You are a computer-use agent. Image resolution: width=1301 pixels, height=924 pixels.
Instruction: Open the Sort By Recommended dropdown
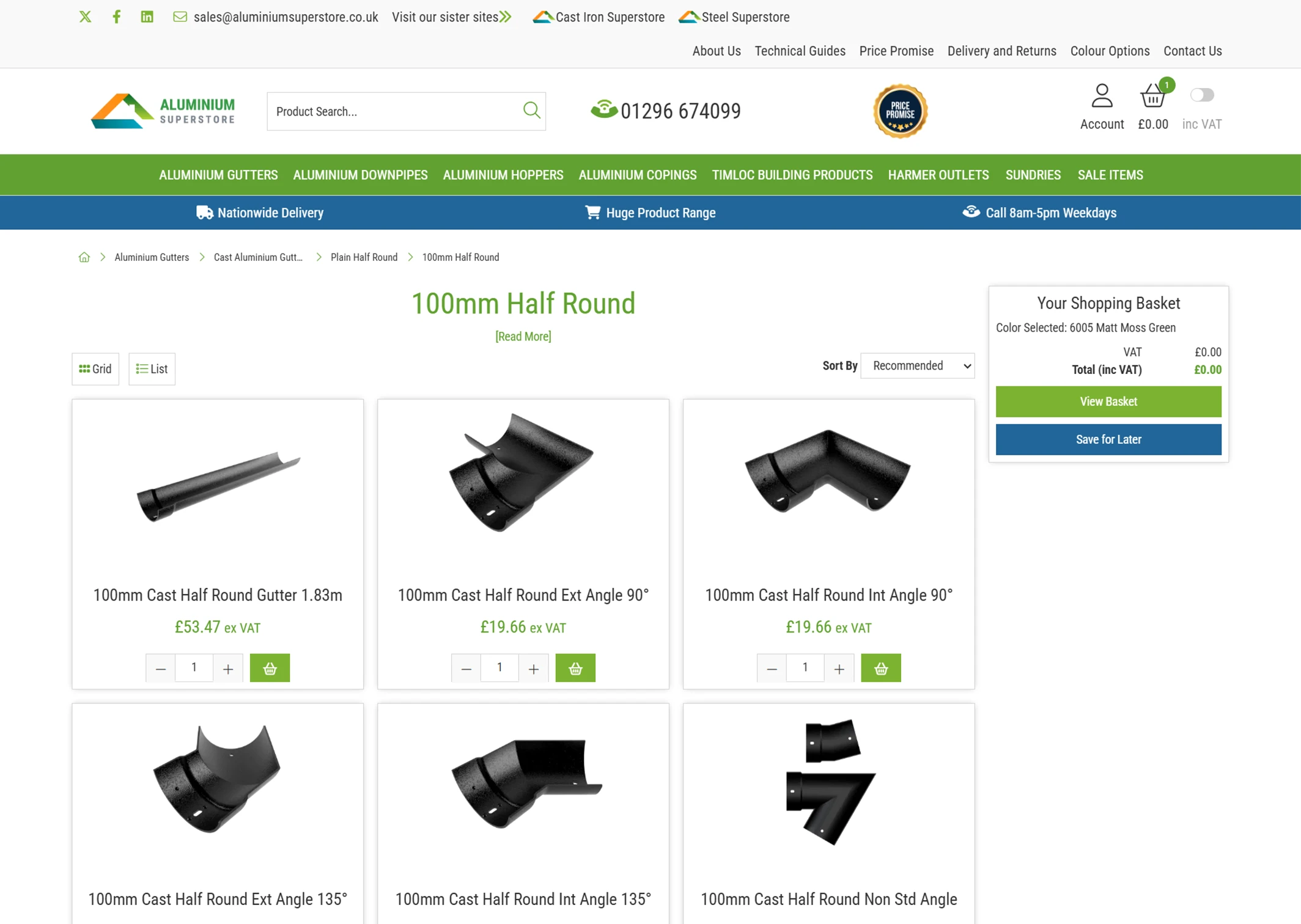[x=917, y=366]
